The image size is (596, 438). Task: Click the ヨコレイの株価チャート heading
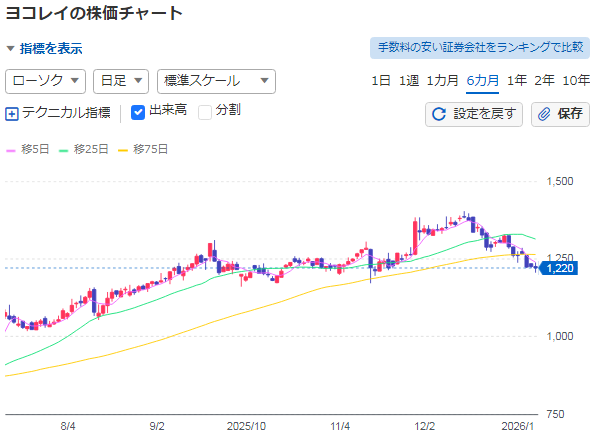(x=94, y=13)
